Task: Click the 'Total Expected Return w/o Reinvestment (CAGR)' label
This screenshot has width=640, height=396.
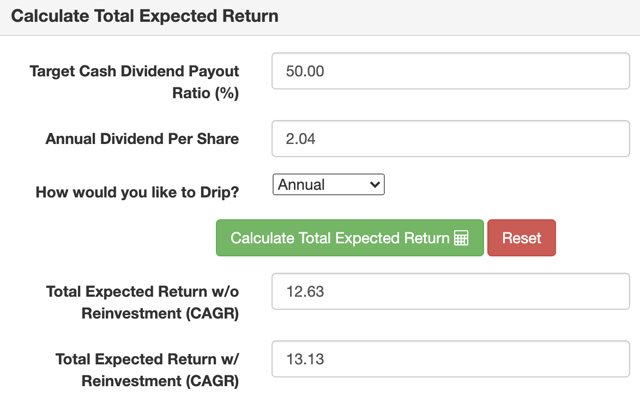Action: coord(142,303)
